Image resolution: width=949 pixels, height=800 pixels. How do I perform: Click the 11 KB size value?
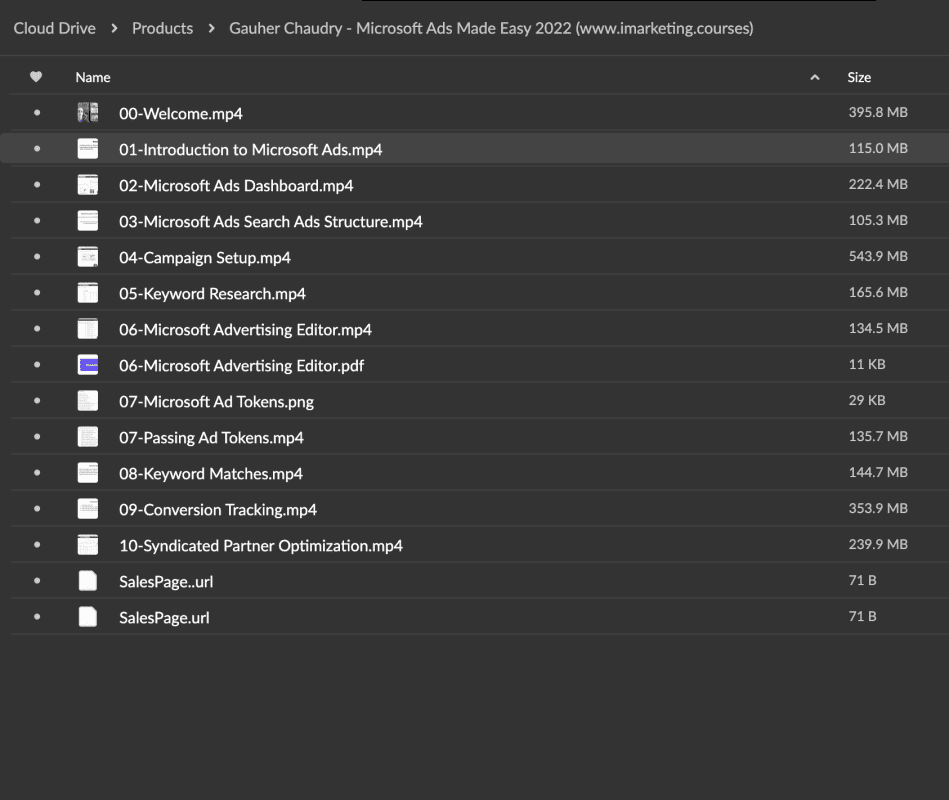[867, 364]
